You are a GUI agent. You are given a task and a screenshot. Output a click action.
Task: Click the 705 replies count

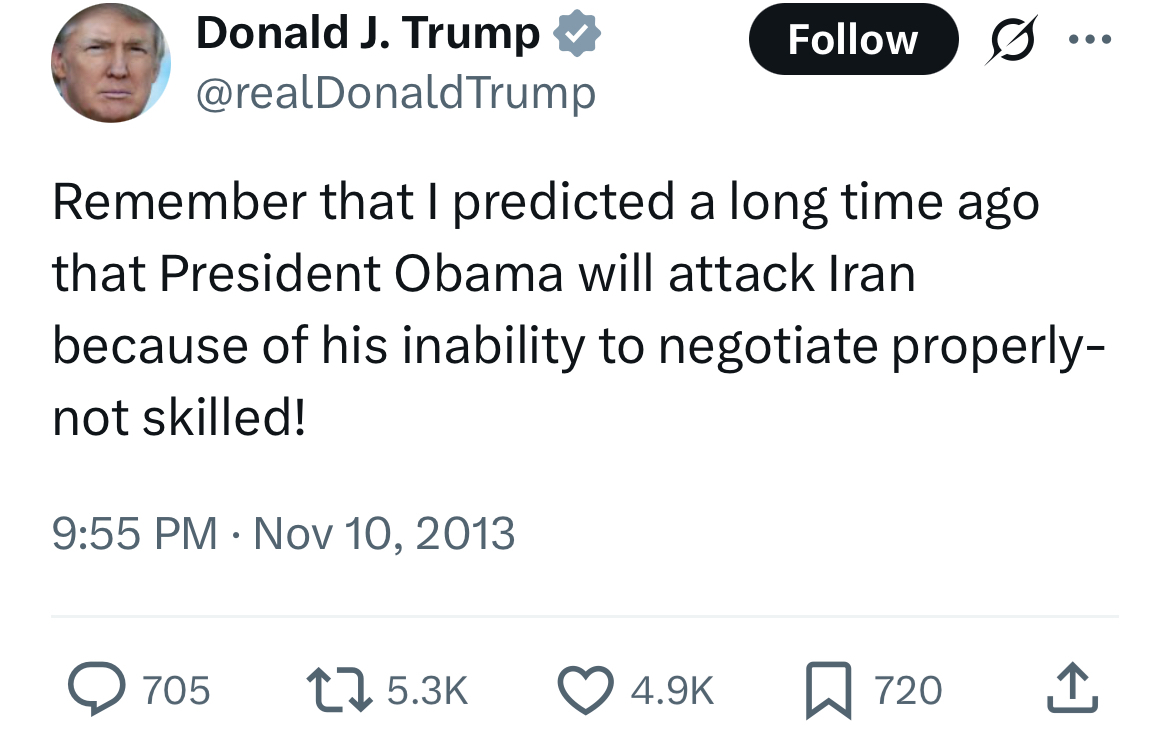point(176,690)
